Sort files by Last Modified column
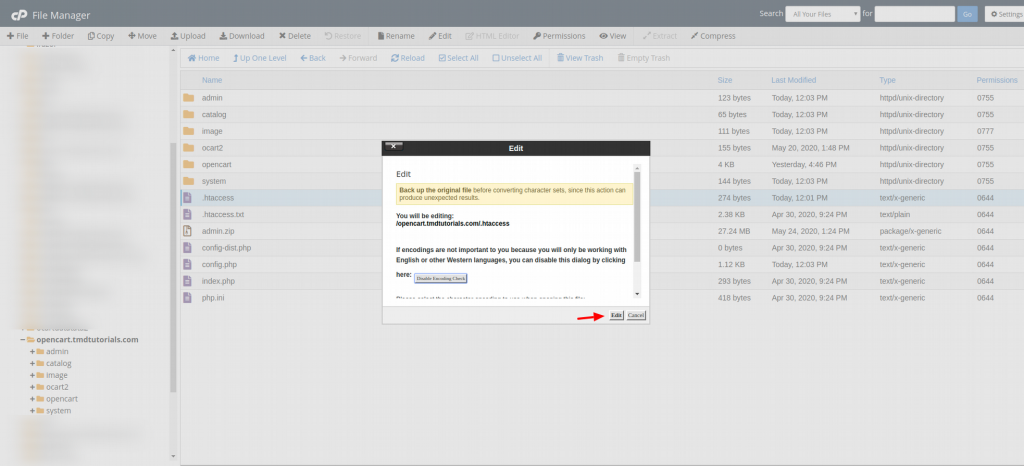 (x=794, y=79)
